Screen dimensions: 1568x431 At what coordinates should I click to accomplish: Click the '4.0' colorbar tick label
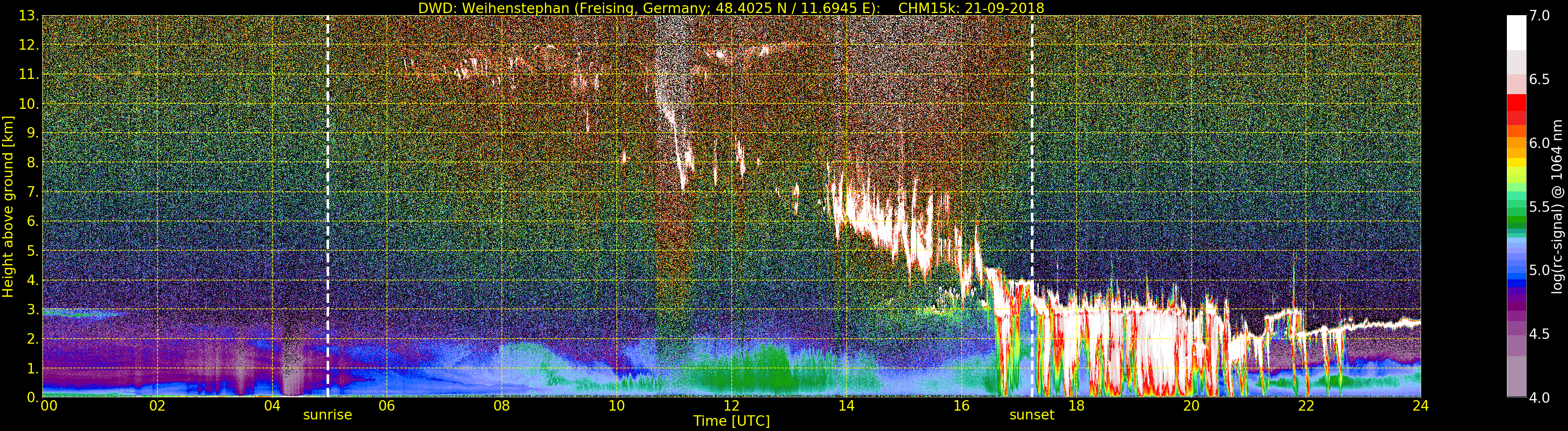pyautogui.click(x=1538, y=398)
